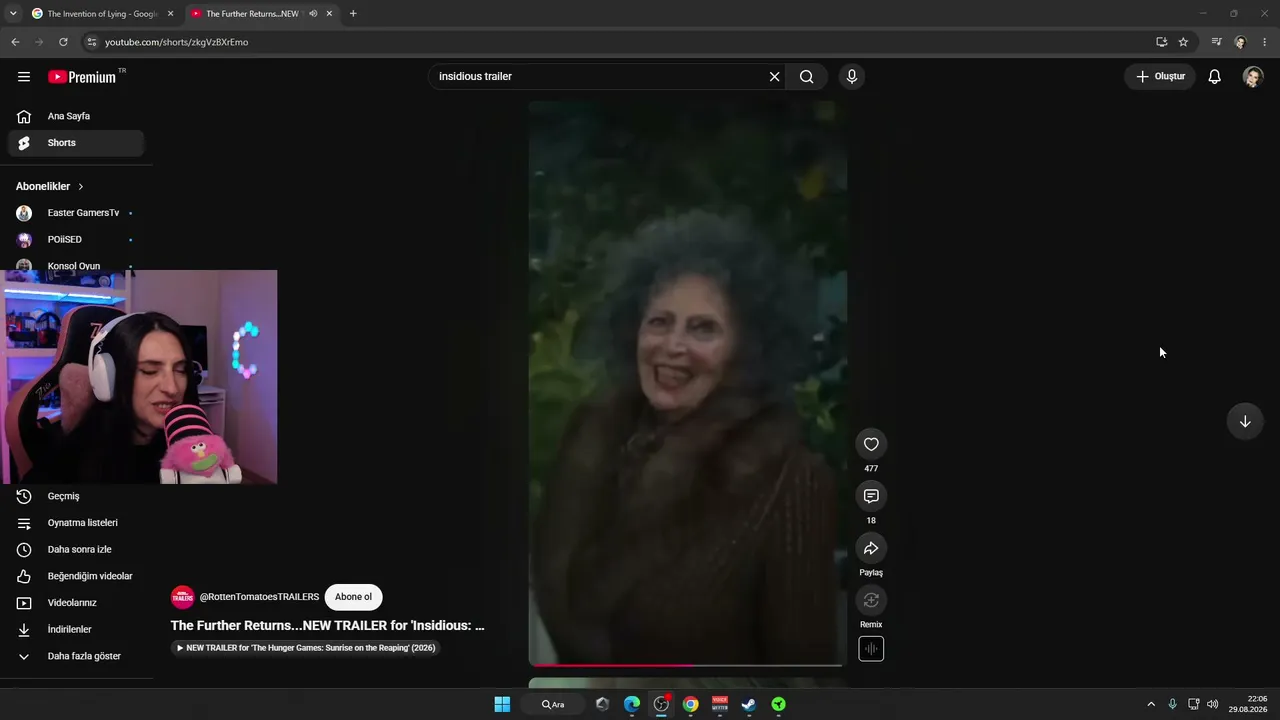Bookmark this page with the star
1280x720 pixels.
(x=1183, y=42)
